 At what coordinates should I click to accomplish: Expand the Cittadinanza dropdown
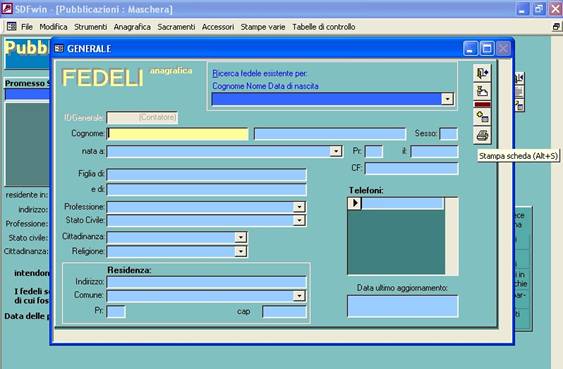[x=240, y=237]
